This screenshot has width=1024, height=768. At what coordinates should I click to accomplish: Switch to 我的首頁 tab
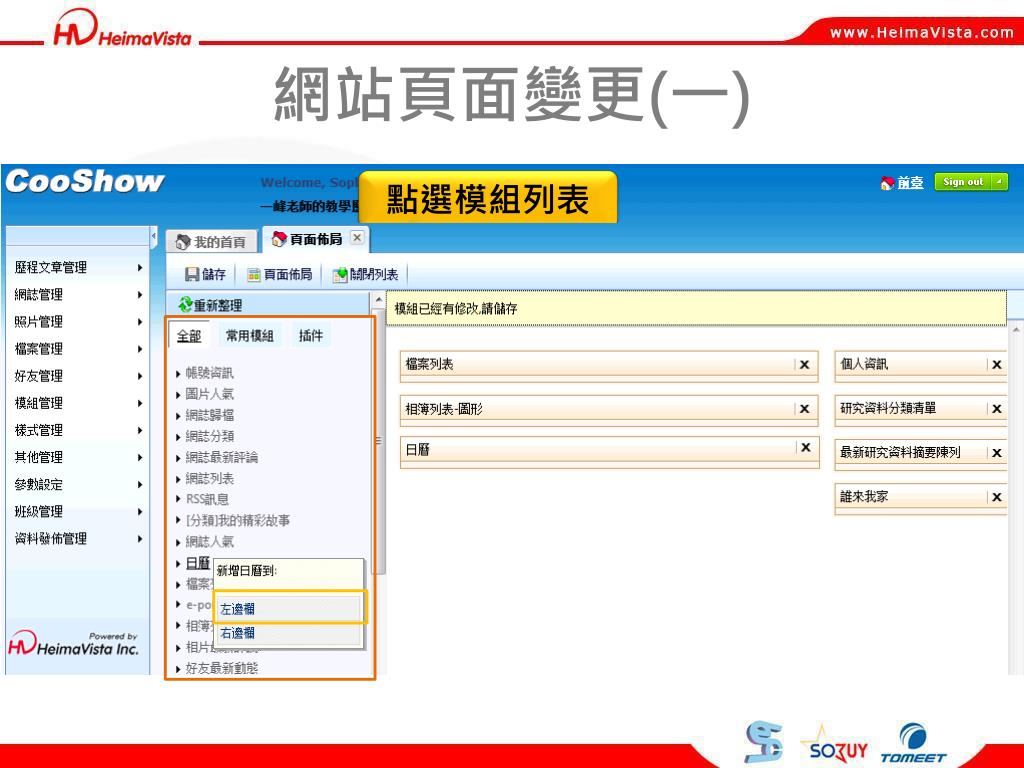click(x=210, y=242)
